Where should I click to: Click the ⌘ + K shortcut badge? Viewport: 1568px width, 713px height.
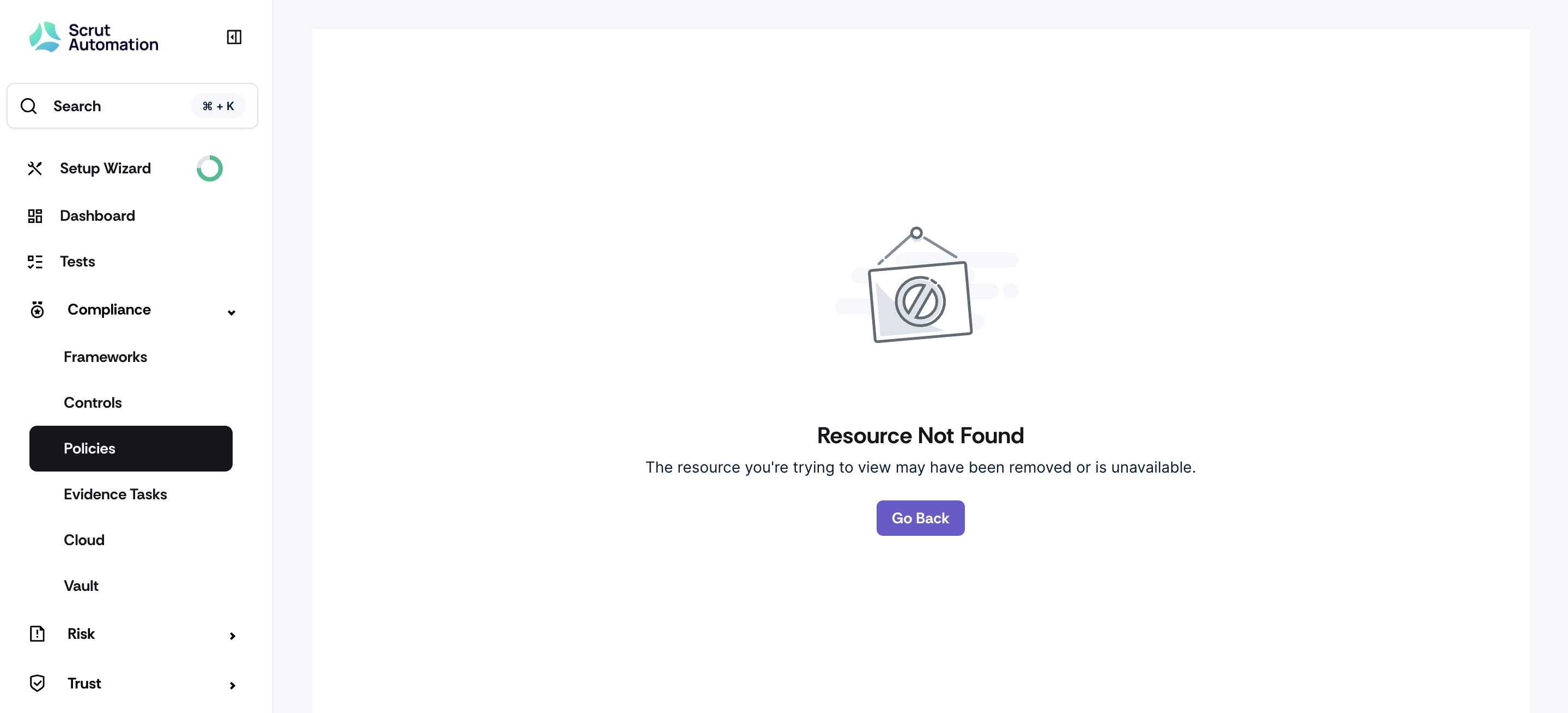[x=218, y=106]
